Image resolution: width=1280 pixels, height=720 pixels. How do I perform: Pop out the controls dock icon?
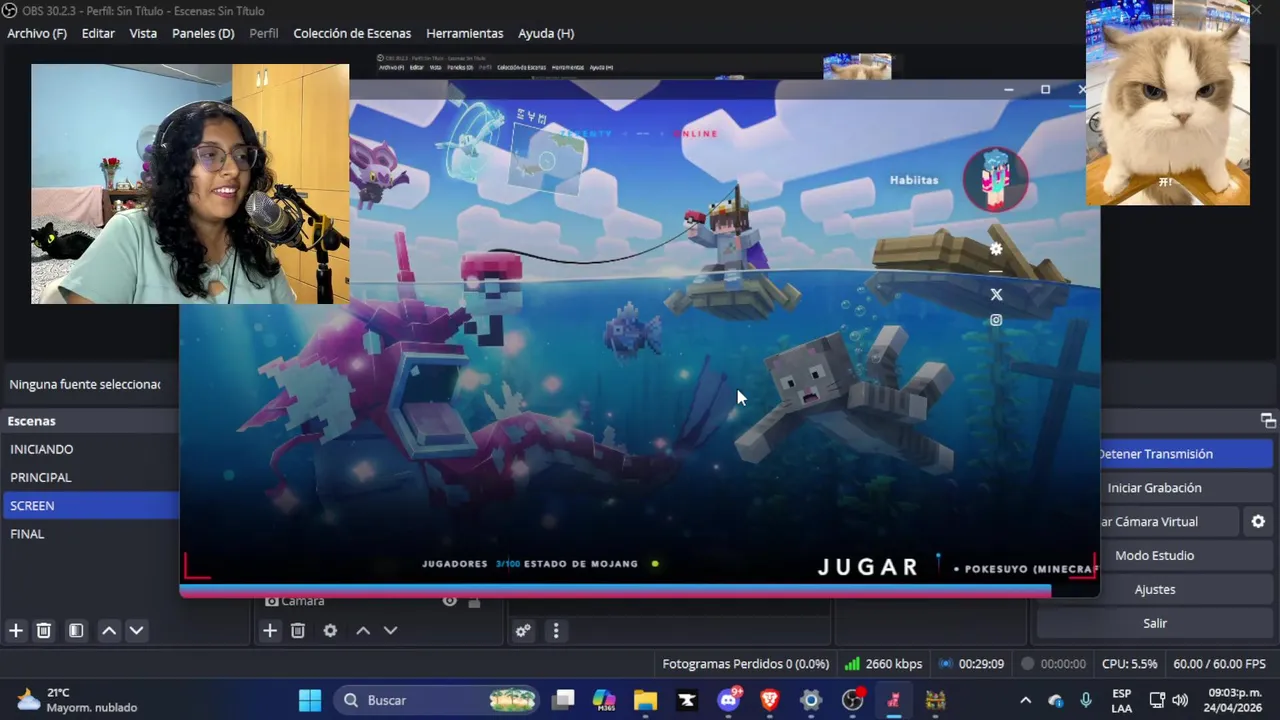tap(1268, 420)
